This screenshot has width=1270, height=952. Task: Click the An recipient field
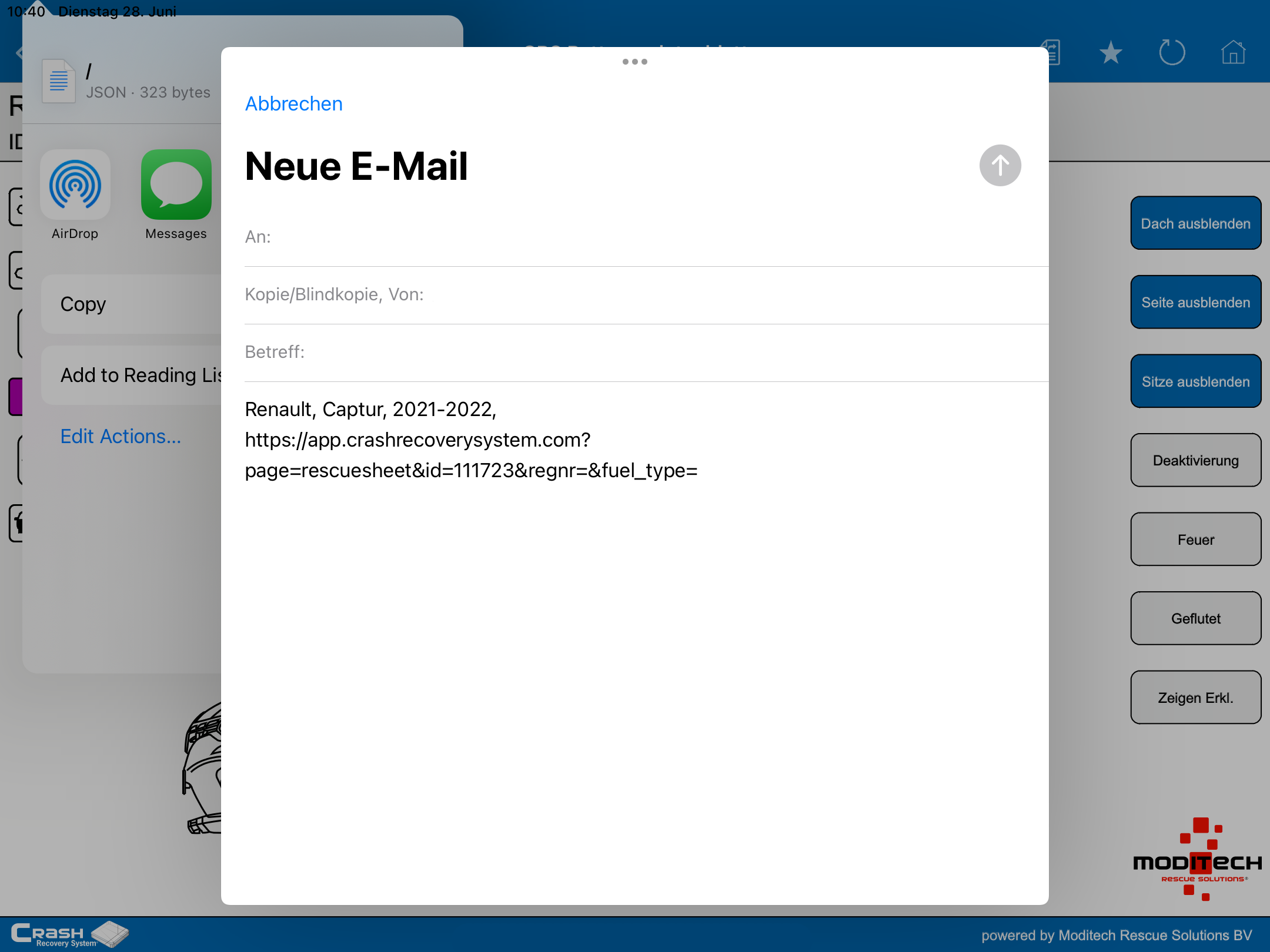pos(646,237)
